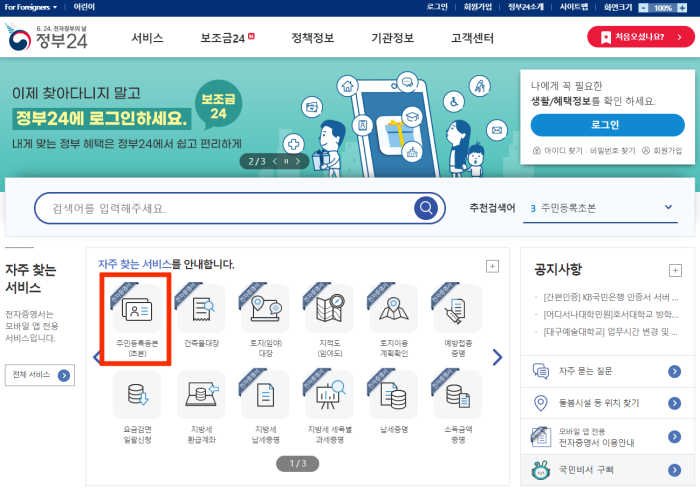Click the 정부24소개 link
The width and height of the screenshot is (700, 492).
pyautogui.click(x=526, y=7)
